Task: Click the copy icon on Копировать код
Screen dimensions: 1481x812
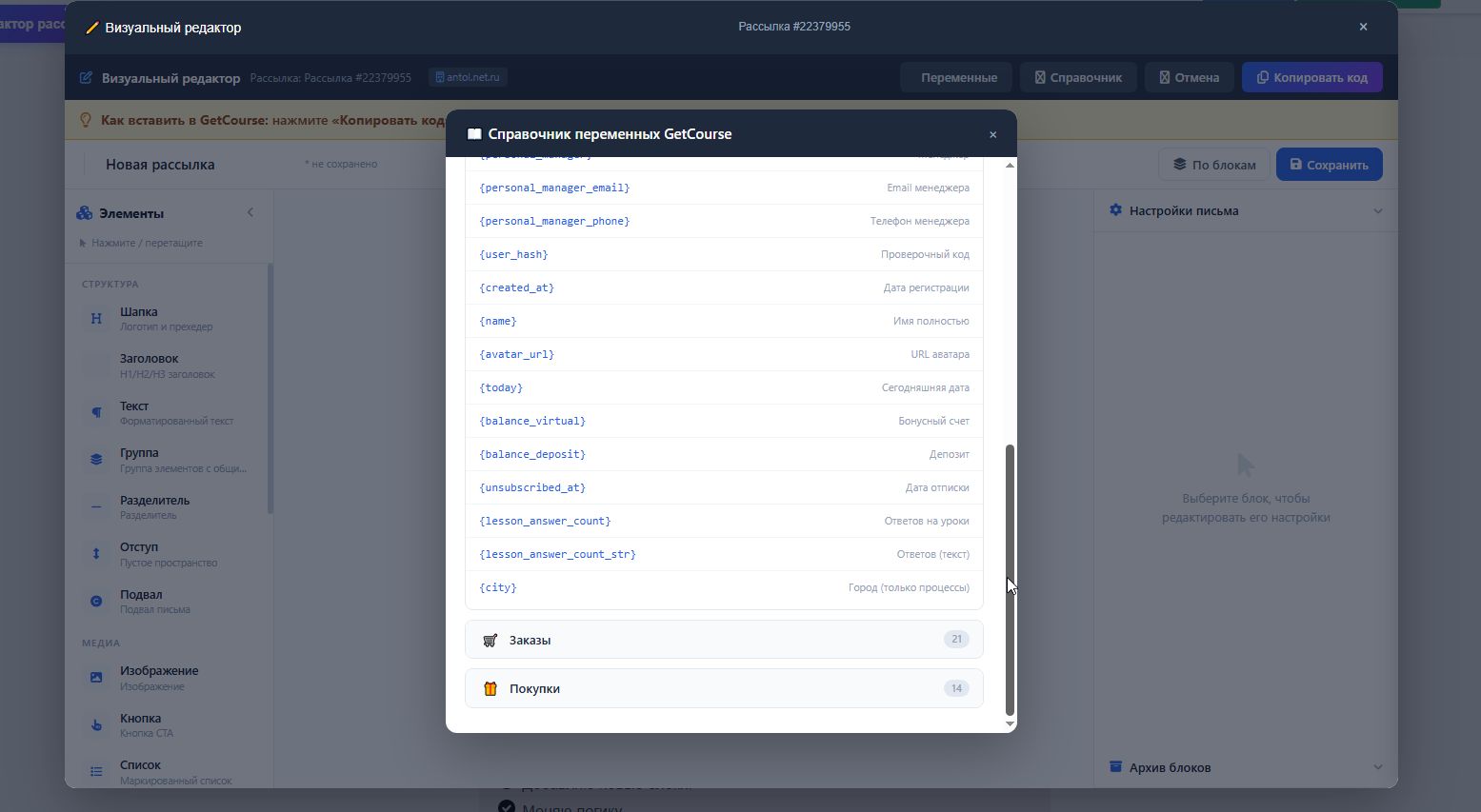Action: point(1262,78)
